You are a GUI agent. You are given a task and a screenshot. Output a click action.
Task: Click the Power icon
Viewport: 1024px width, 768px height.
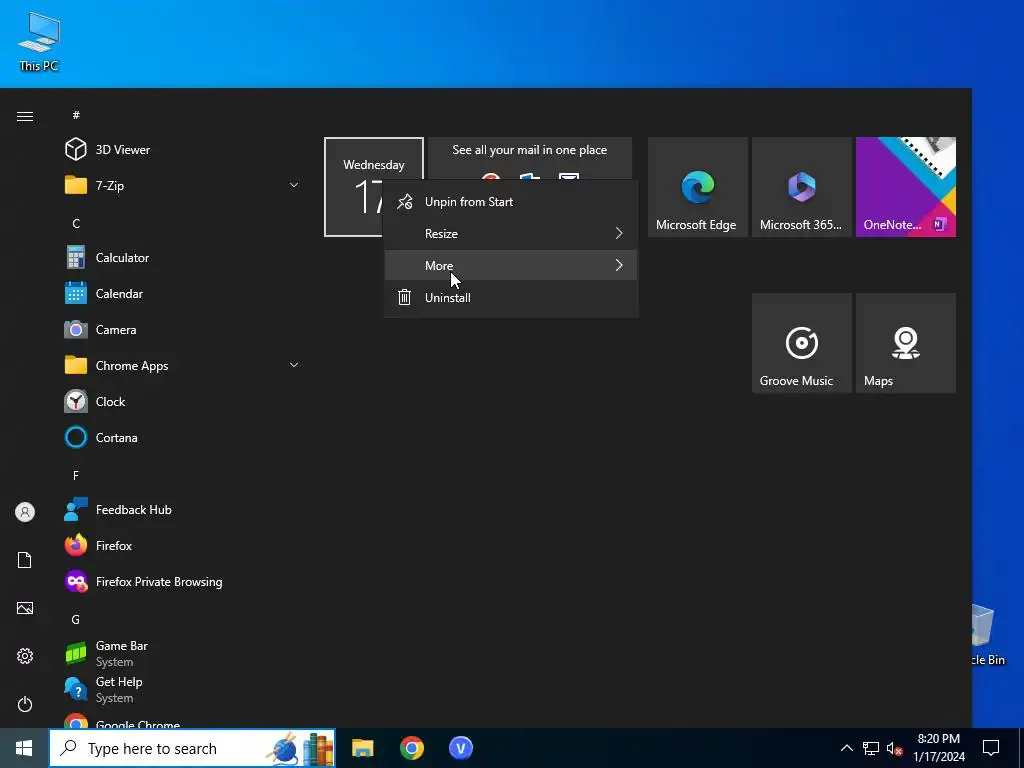(x=25, y=704)
